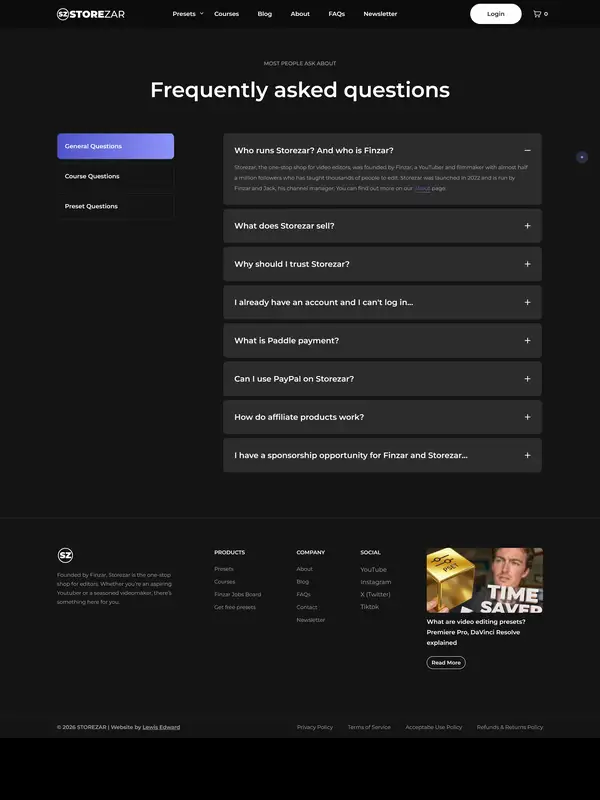Screen dimensions: 600x800
Task: Visit Instagram social link
Action: (376, 582)
